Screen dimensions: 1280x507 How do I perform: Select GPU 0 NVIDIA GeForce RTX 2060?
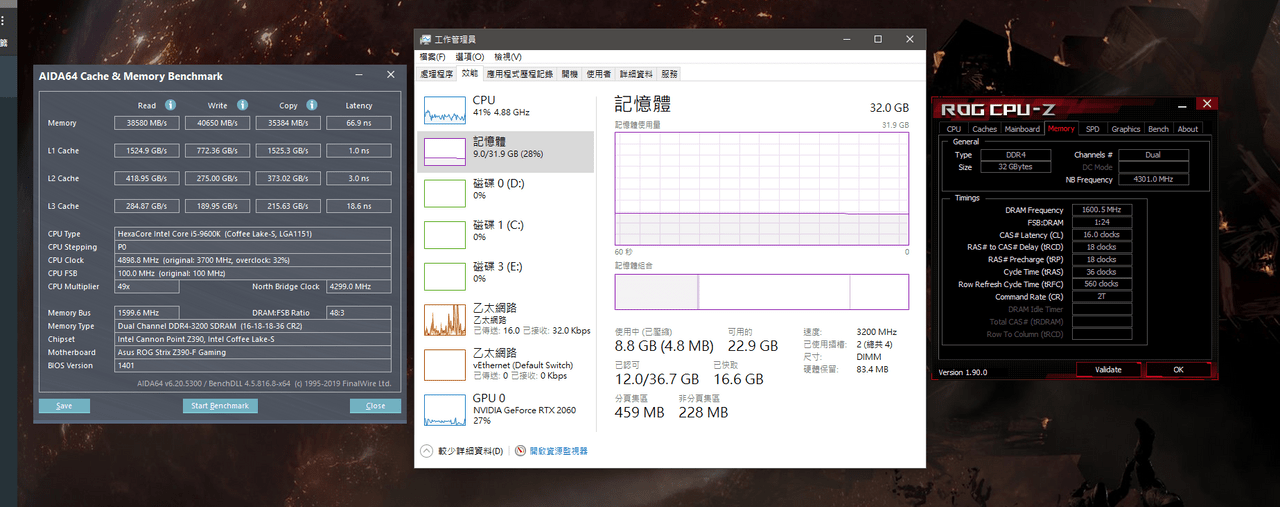pyautogui.click(x=506, y=409)
